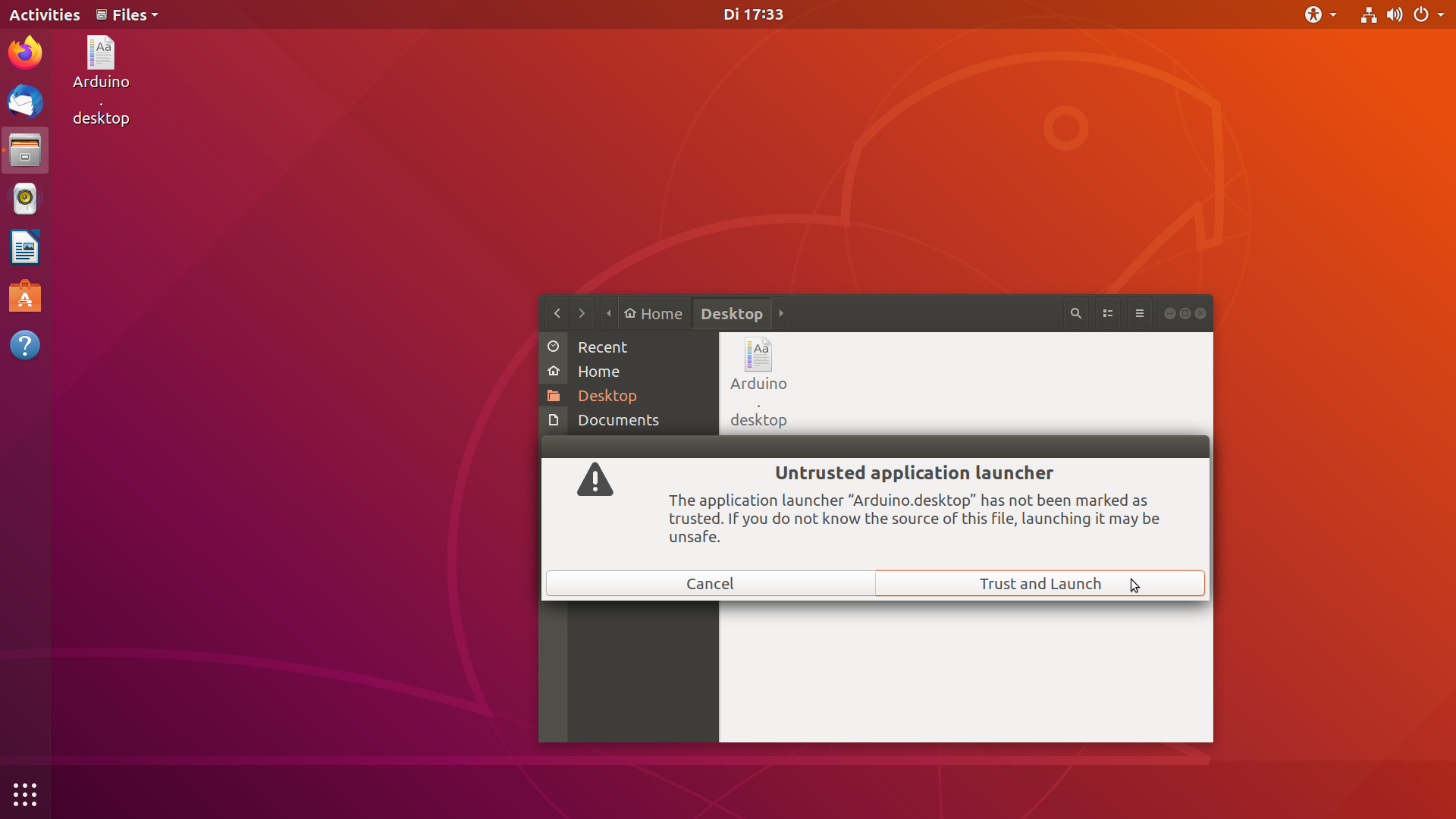Open Recent in the Files sidebar
This screenshot has height=819, width=1456.
pos(629,347)
